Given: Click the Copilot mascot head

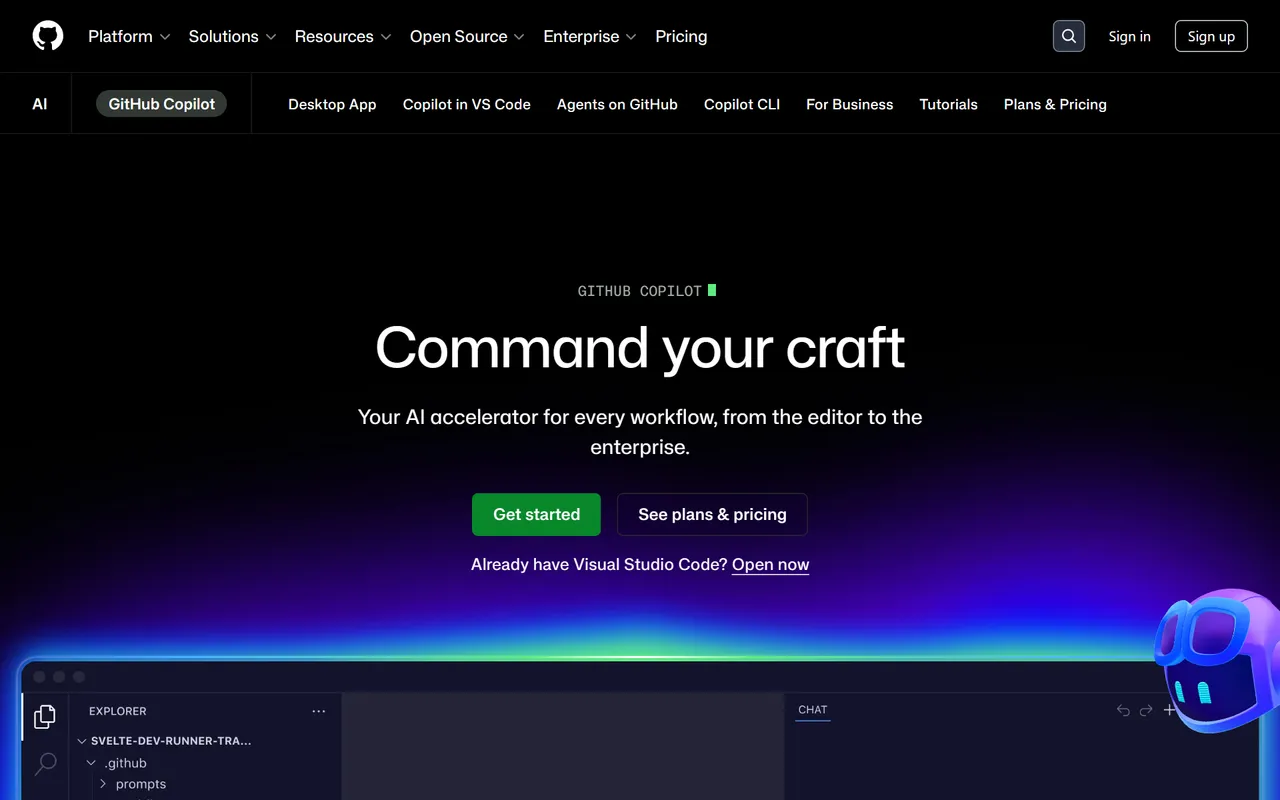Looking at the screenshot, I should click(x=1217, y=660).
